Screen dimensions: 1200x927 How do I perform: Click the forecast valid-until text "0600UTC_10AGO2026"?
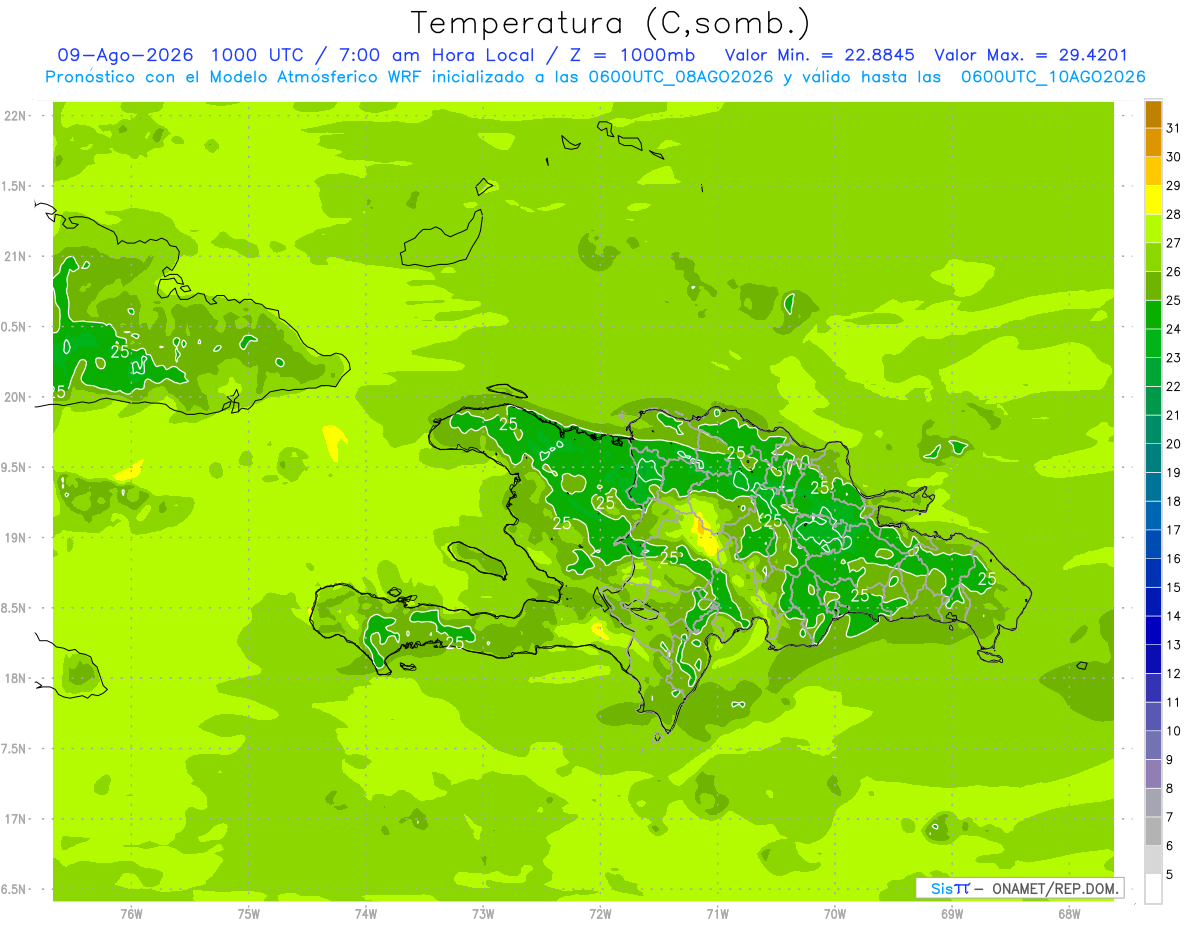pyautogui.click(x=1053, y=77)
